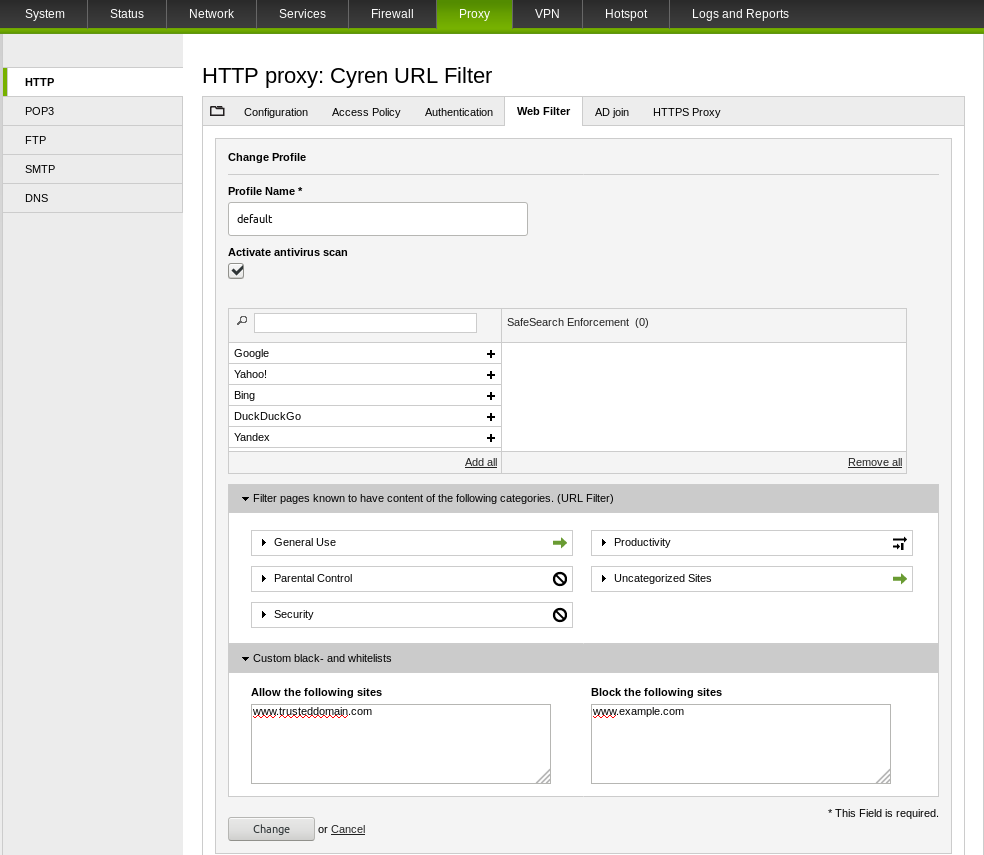
Task: Click the green arrow icon for General Use
Action: click(560, 543)
